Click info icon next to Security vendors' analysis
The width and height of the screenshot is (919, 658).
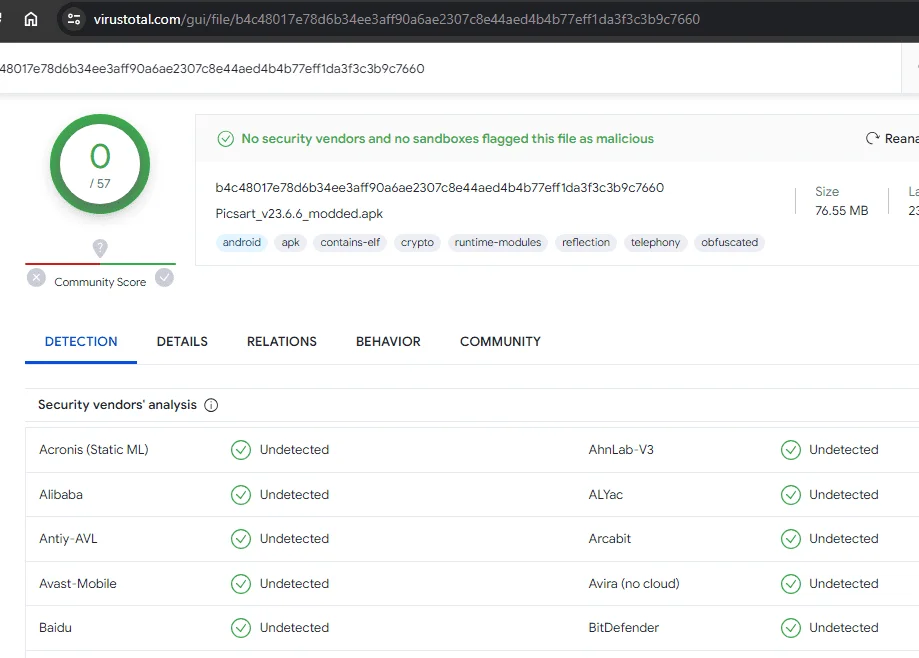click(211, 405)
